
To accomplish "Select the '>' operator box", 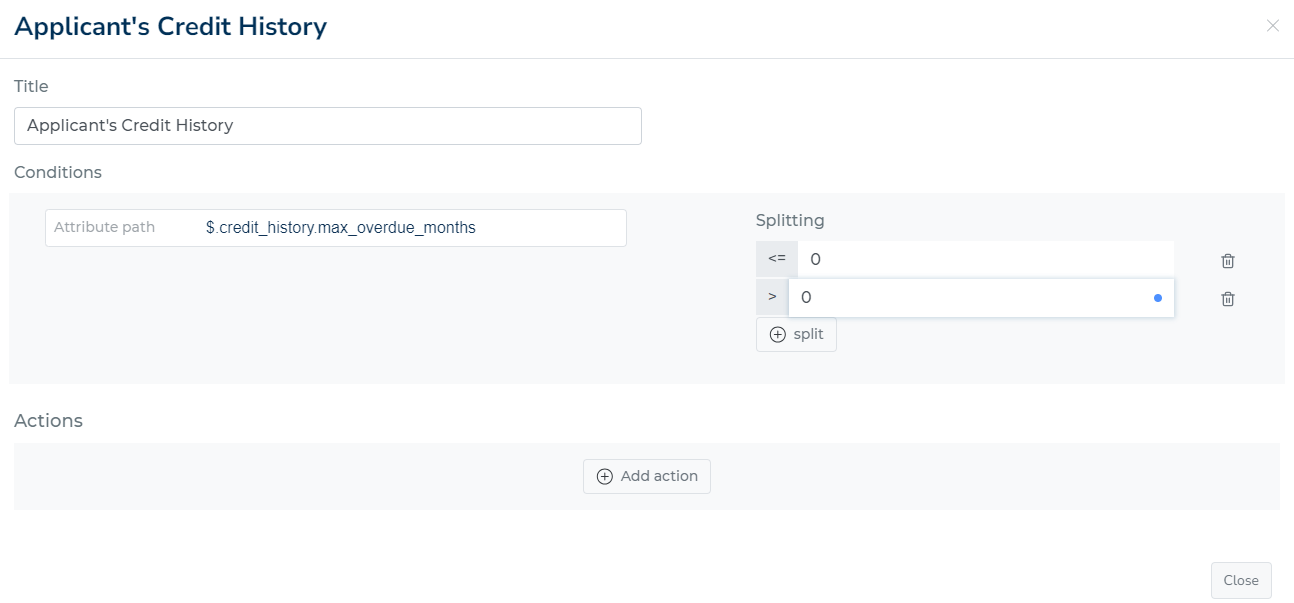I will point(772,298).
